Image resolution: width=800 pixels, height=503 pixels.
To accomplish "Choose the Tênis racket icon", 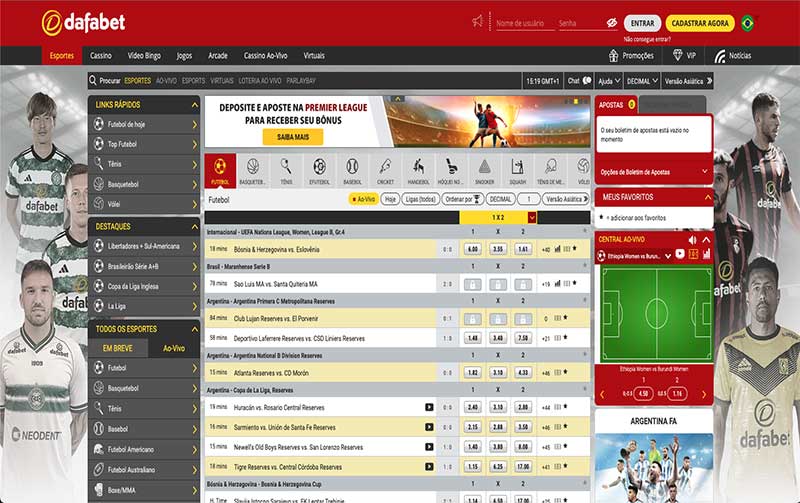I will [x=286, y=170].
